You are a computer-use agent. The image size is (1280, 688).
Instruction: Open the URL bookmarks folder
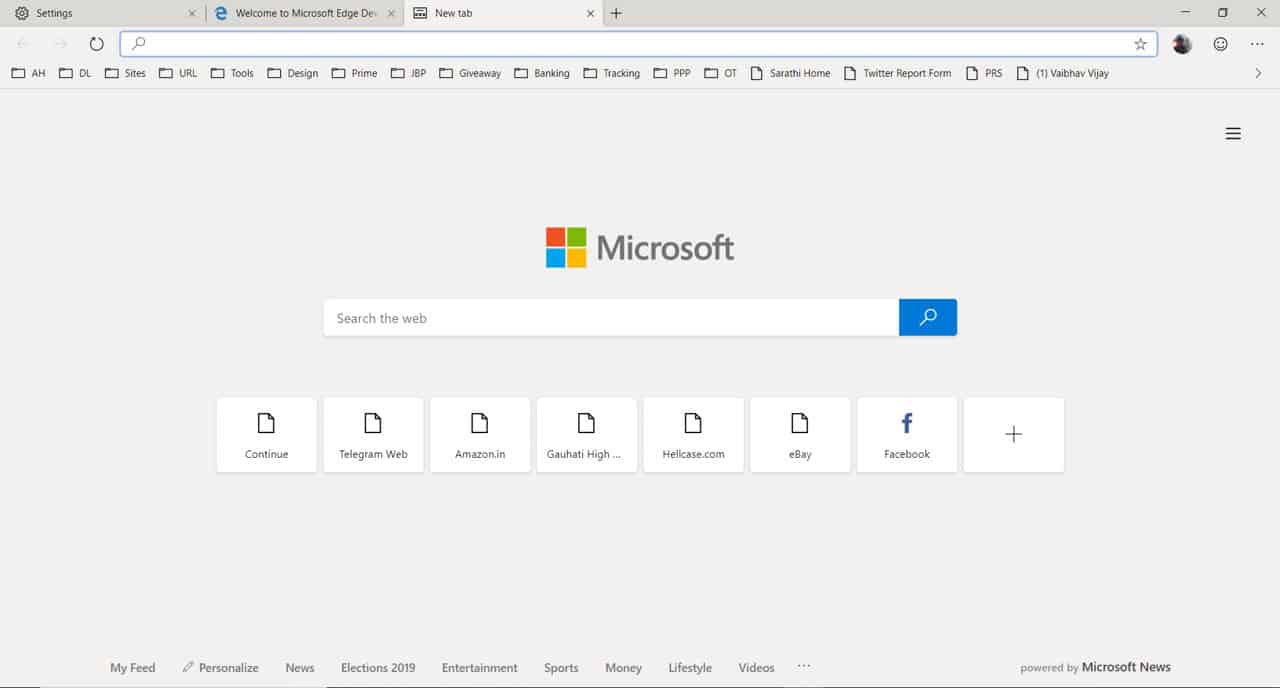click(x=178, y=73)
